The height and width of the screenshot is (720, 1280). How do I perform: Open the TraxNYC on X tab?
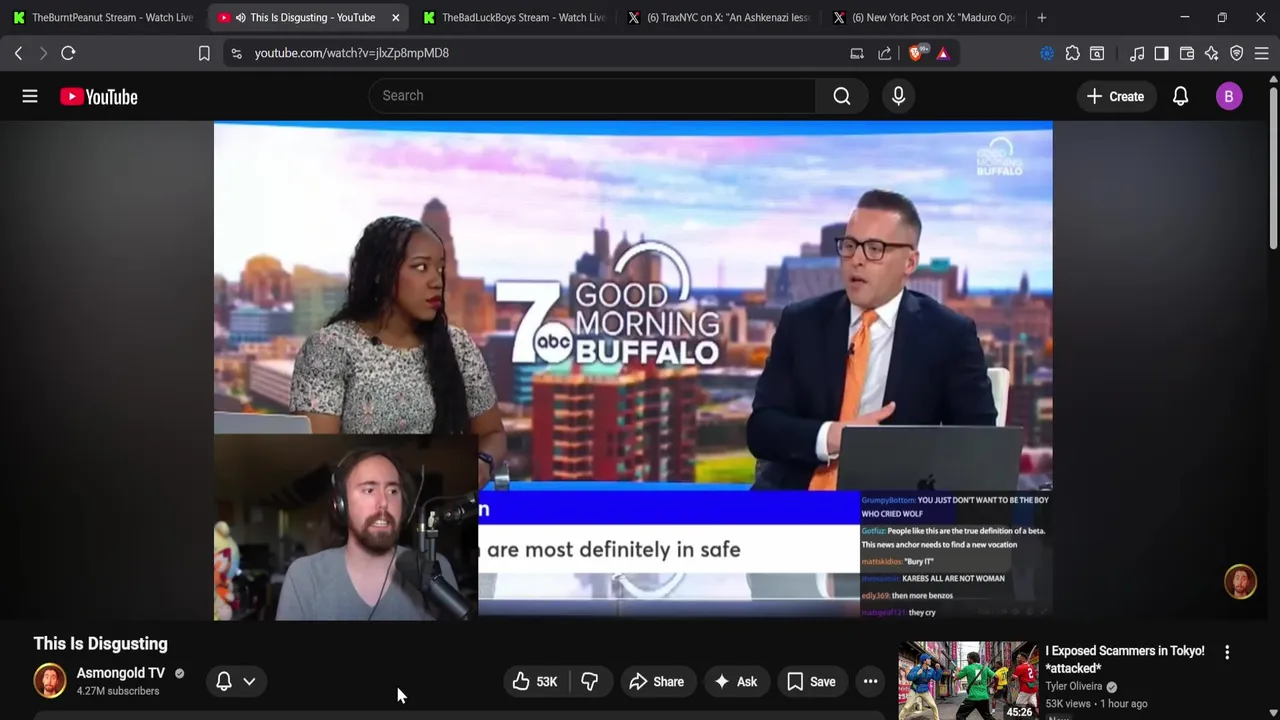pos(719,17)
